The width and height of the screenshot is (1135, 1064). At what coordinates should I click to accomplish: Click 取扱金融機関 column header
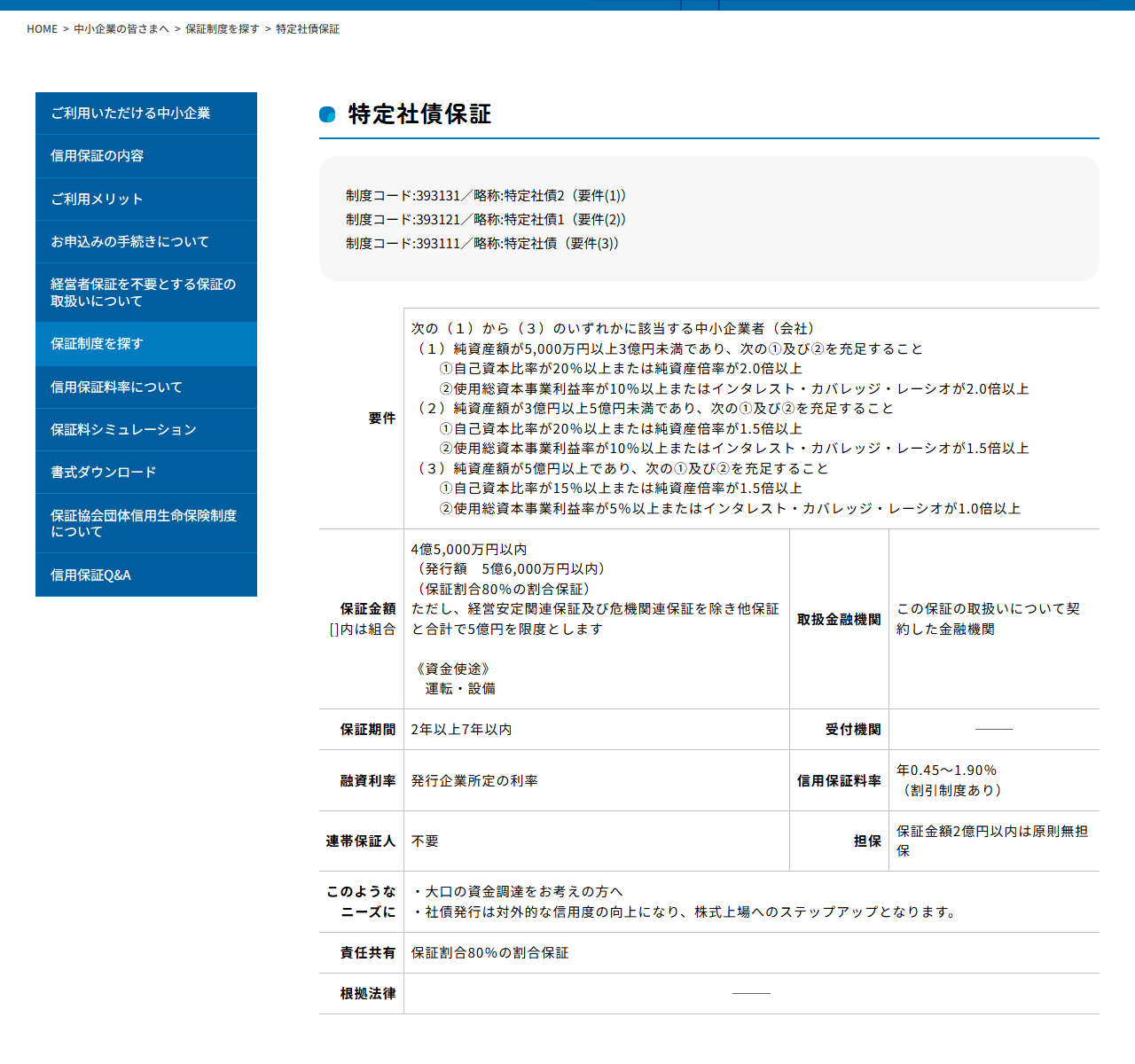(x=839, y=620)
